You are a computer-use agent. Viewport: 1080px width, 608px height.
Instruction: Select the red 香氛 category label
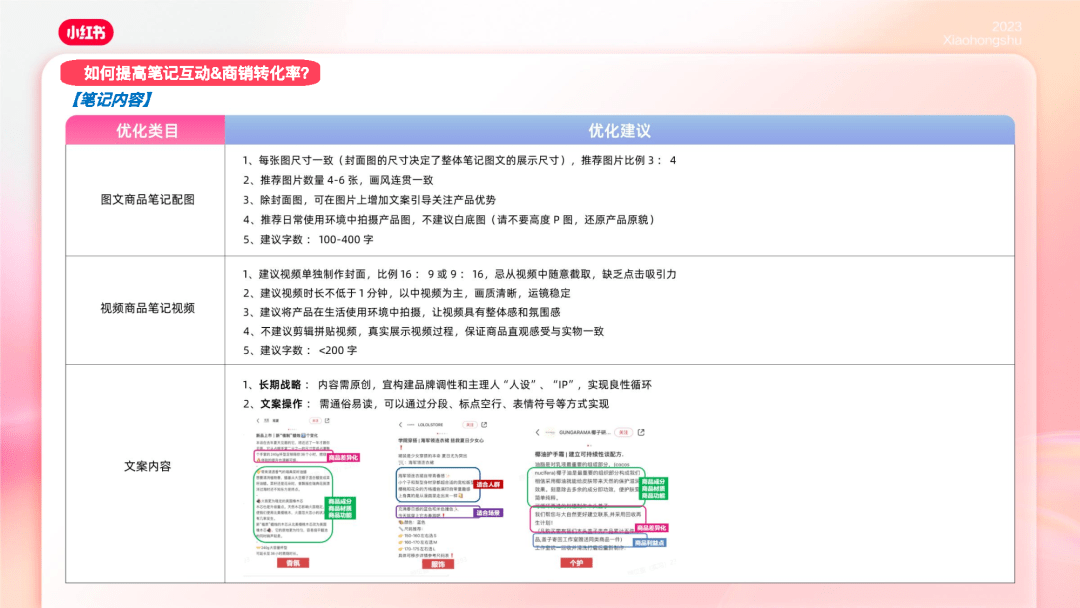tap(292, 564)
